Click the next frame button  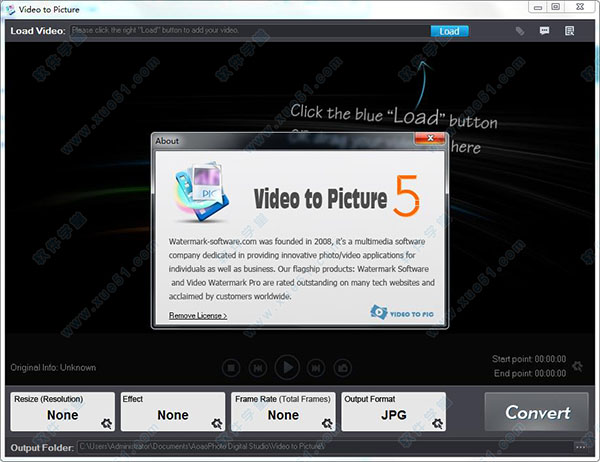pos(316,368)
